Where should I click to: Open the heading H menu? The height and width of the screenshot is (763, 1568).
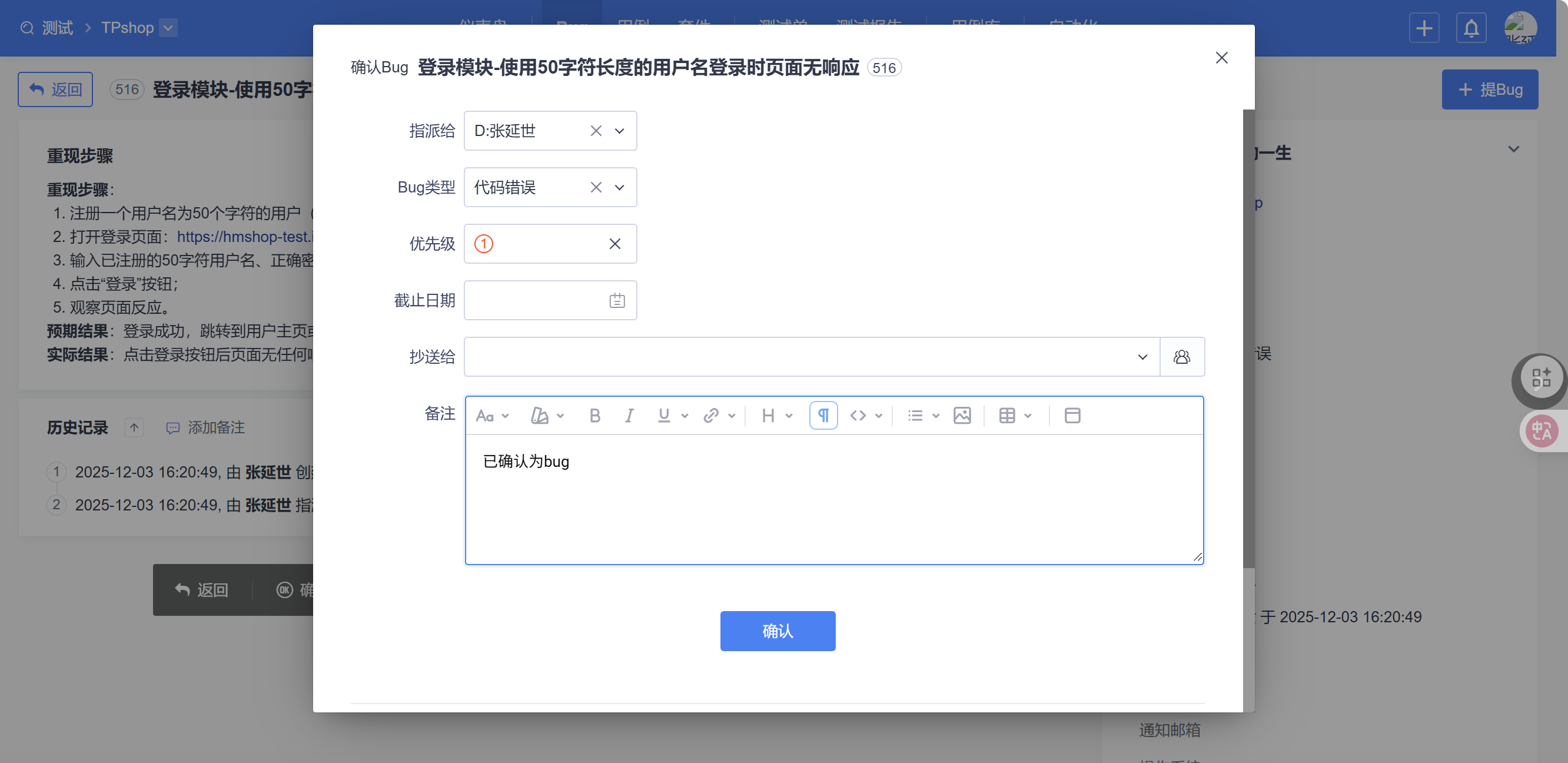pyautogui.click(x=777, y=416)
